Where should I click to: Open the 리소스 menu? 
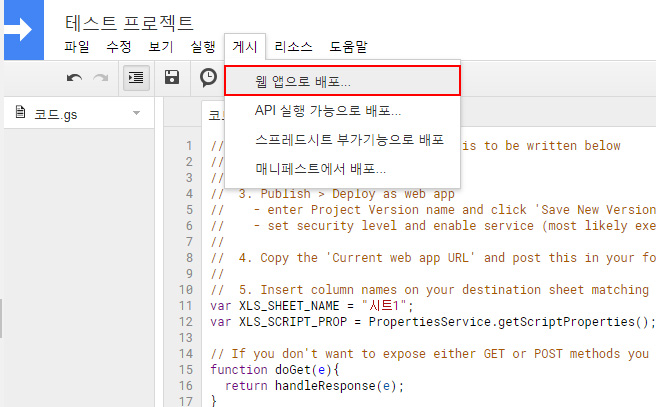293,47
